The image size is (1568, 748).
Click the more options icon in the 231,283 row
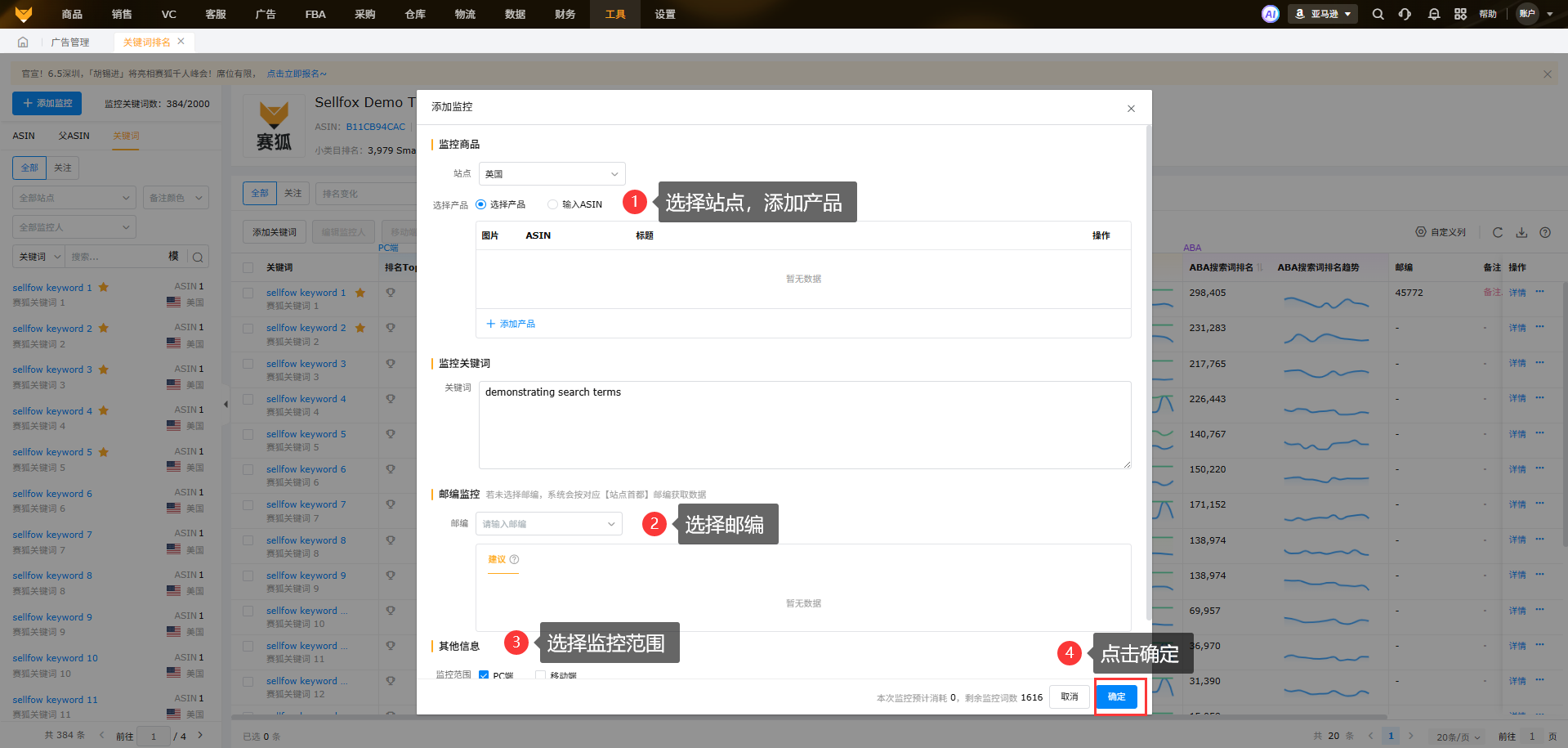click(1539, 327)
